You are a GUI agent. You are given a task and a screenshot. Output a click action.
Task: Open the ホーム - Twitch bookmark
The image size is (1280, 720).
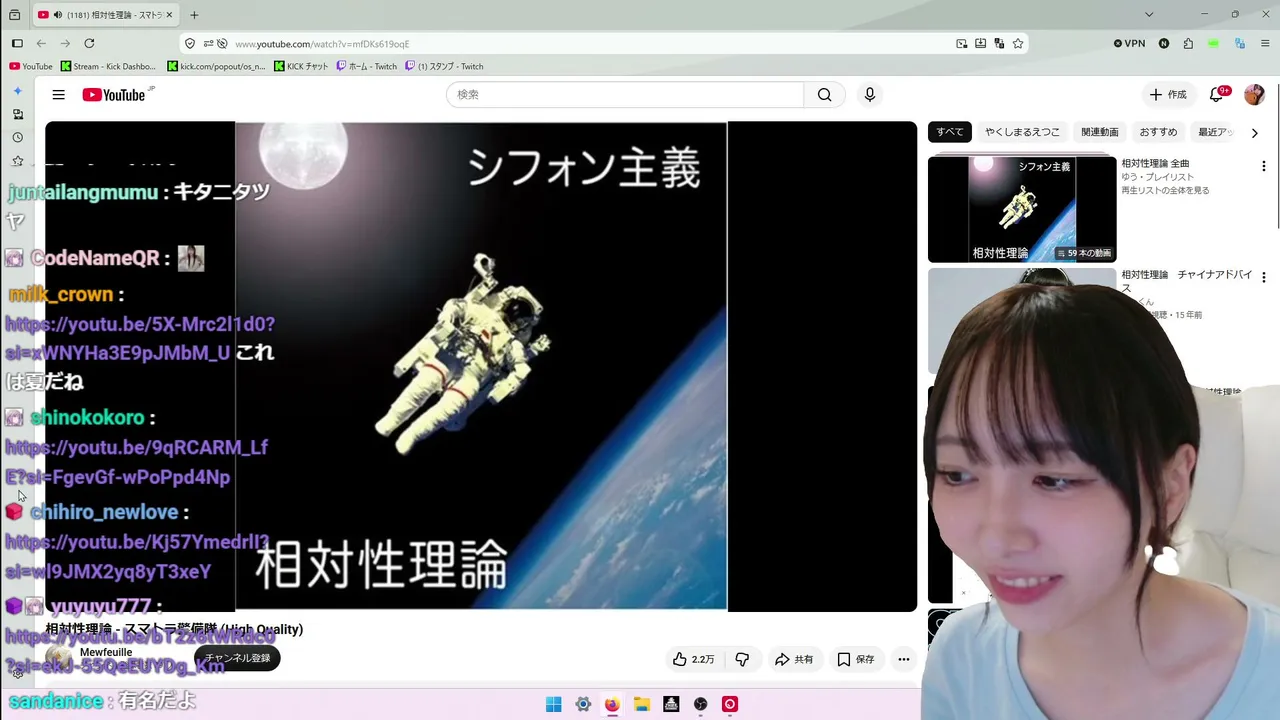(x=366, y=66)
